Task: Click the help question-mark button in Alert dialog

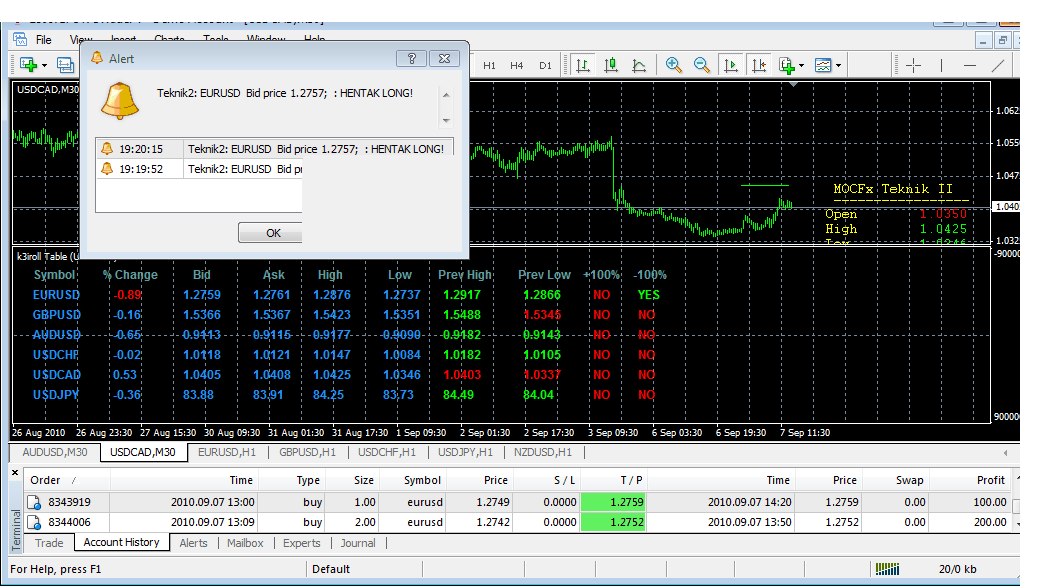Action: click(x=411, y=58)
